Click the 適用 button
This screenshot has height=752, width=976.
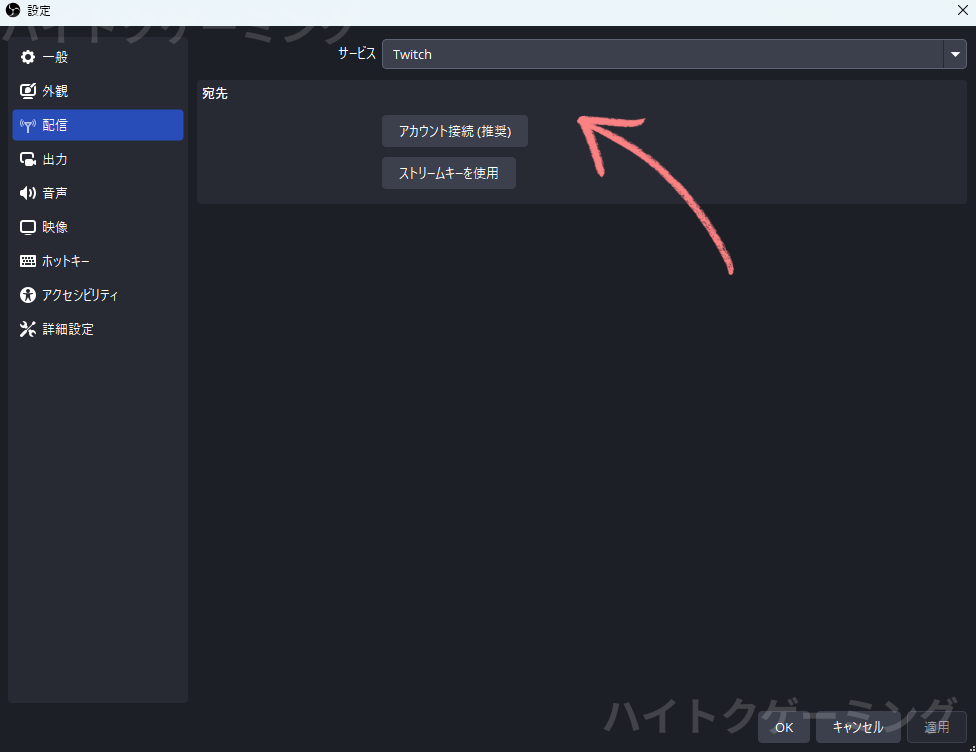pos(937,727)
